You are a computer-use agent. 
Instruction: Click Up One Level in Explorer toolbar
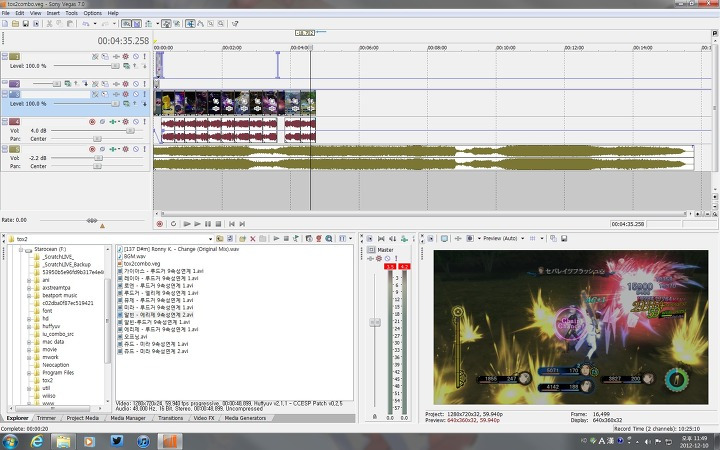[x=219, y=239]
